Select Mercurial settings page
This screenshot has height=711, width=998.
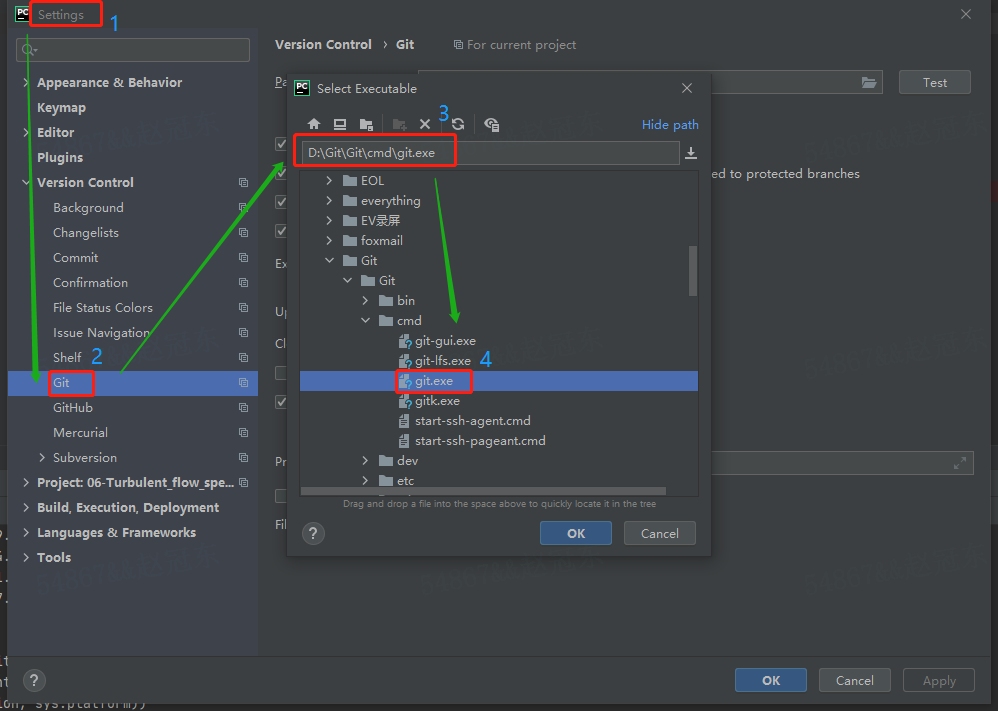(80, 433)
